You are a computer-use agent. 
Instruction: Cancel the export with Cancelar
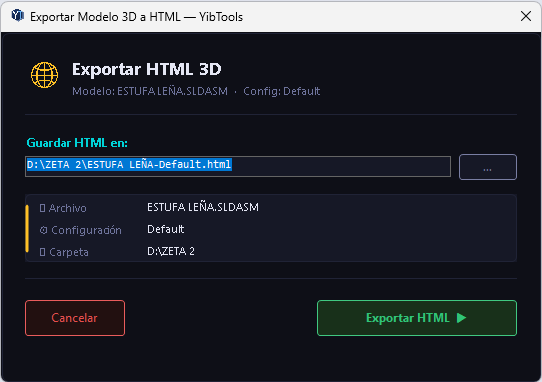click(75, 318)
